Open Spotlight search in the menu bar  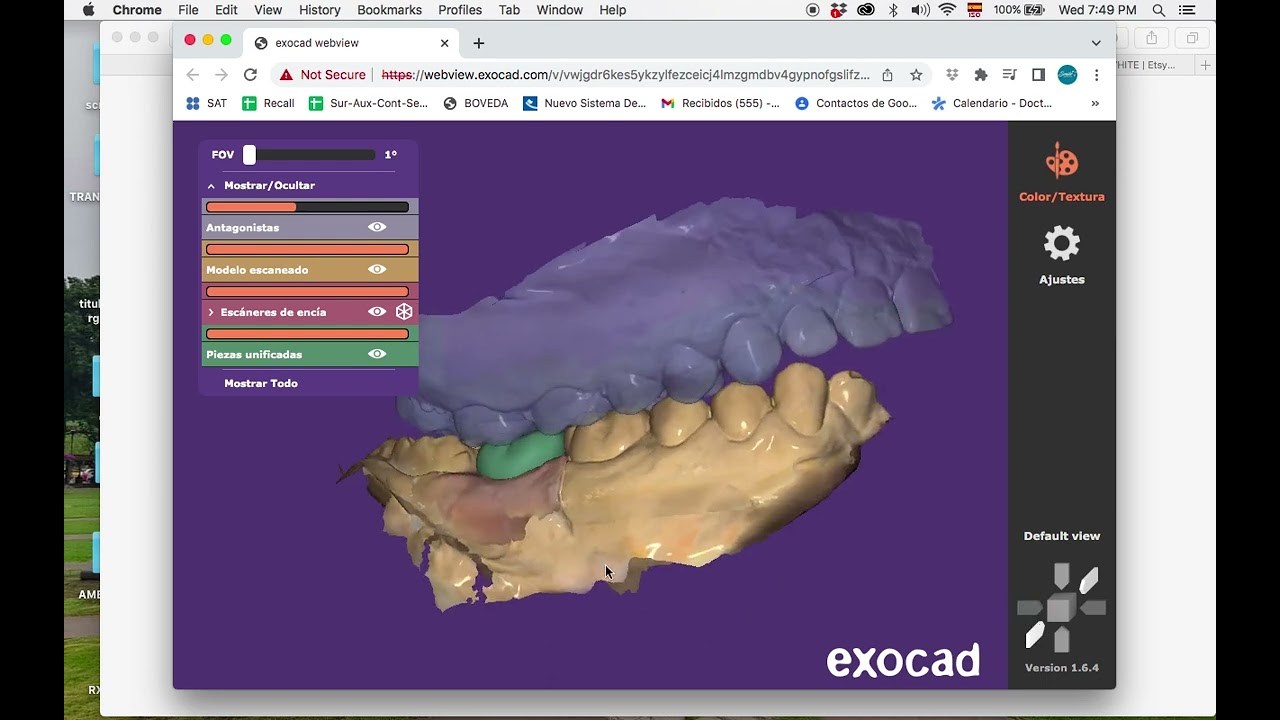click(1159, 10)
